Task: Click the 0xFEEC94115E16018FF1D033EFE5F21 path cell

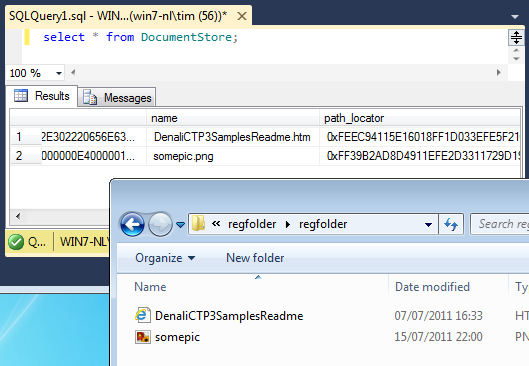Action: point(420,137)
